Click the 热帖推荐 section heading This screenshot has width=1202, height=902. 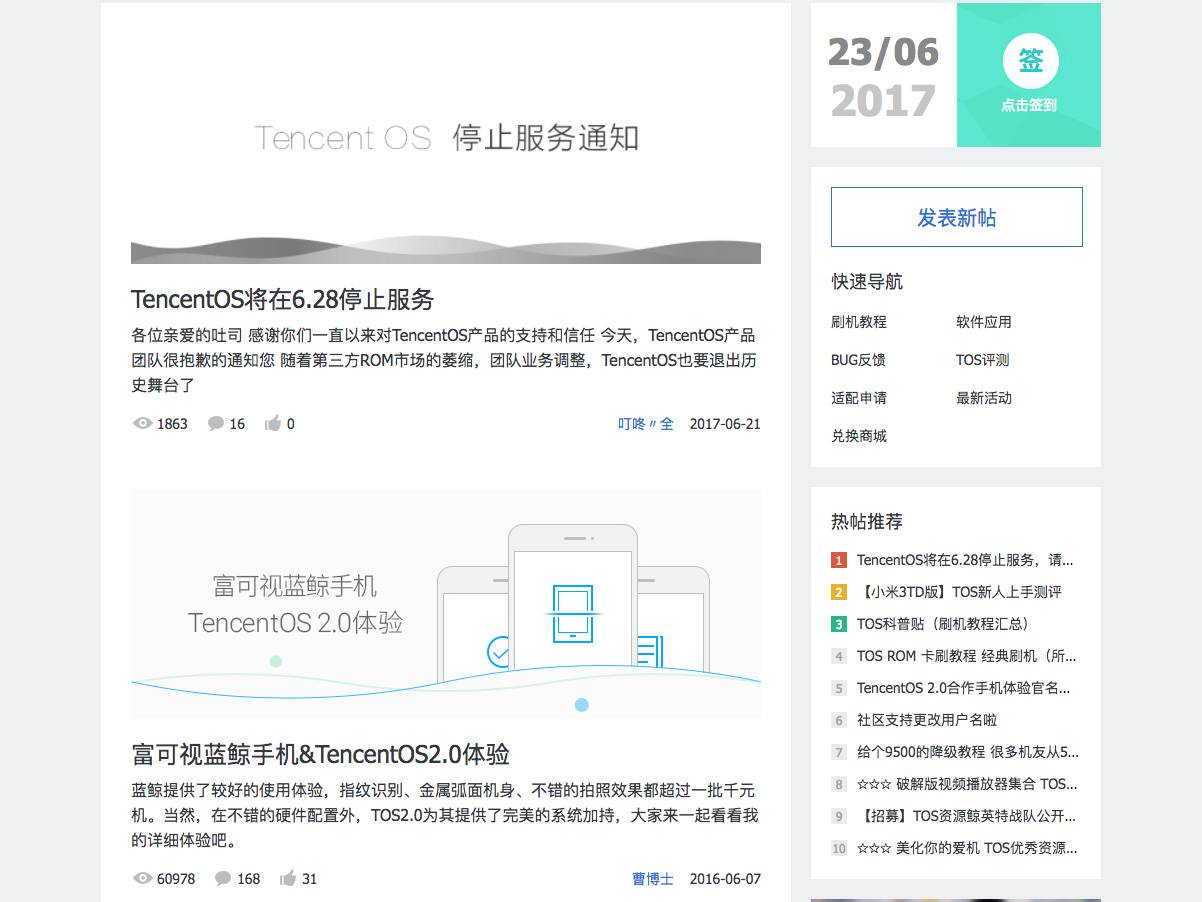pyautogui.click(x=867, y=522)
